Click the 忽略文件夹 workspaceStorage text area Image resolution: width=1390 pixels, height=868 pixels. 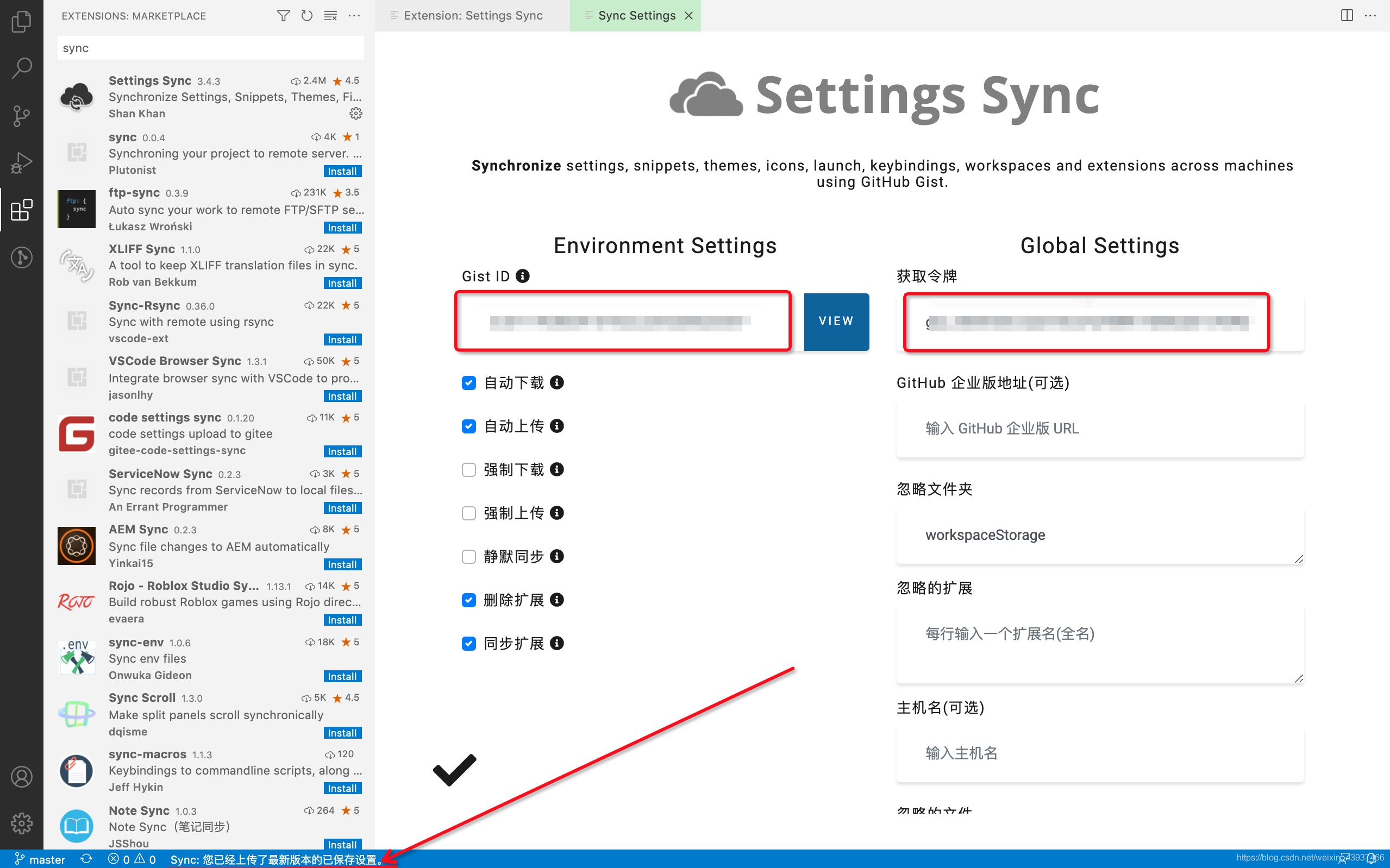pyautogui.click(x=1099, y=536)
